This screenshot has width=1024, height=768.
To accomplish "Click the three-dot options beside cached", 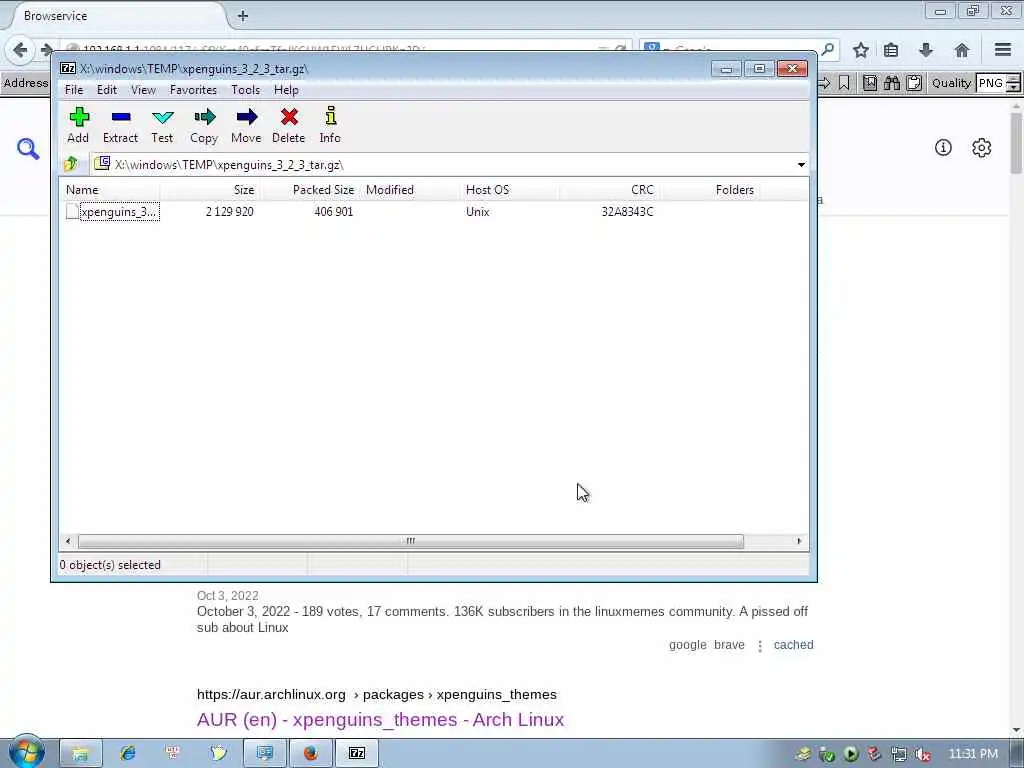I will pos(760,646).
